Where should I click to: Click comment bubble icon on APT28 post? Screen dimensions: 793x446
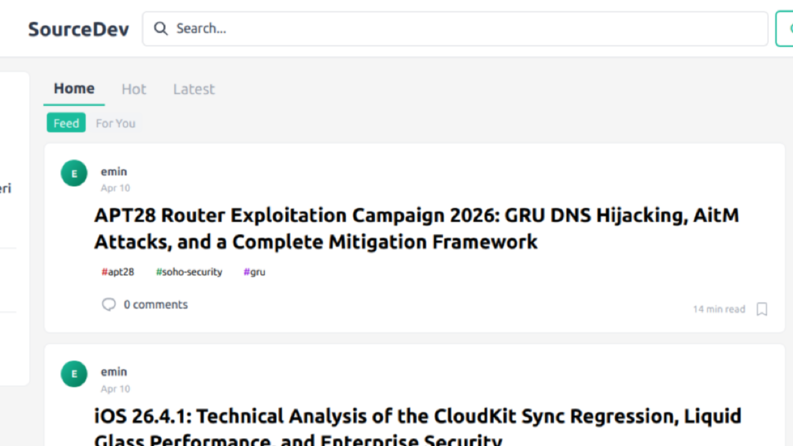click(109, 304)
